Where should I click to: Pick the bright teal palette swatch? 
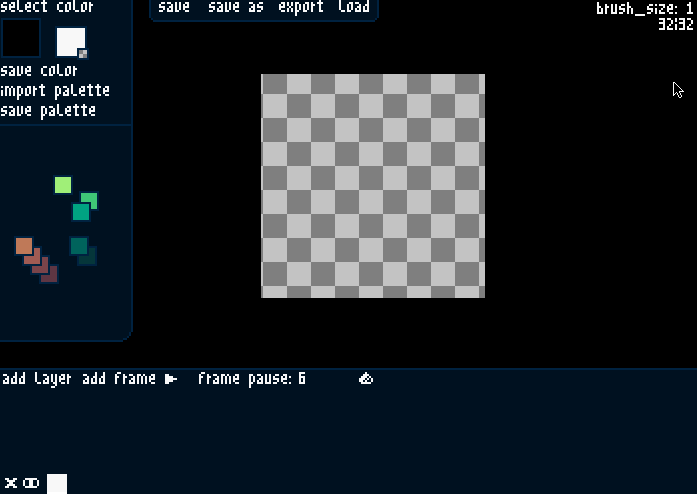[80, 212]
